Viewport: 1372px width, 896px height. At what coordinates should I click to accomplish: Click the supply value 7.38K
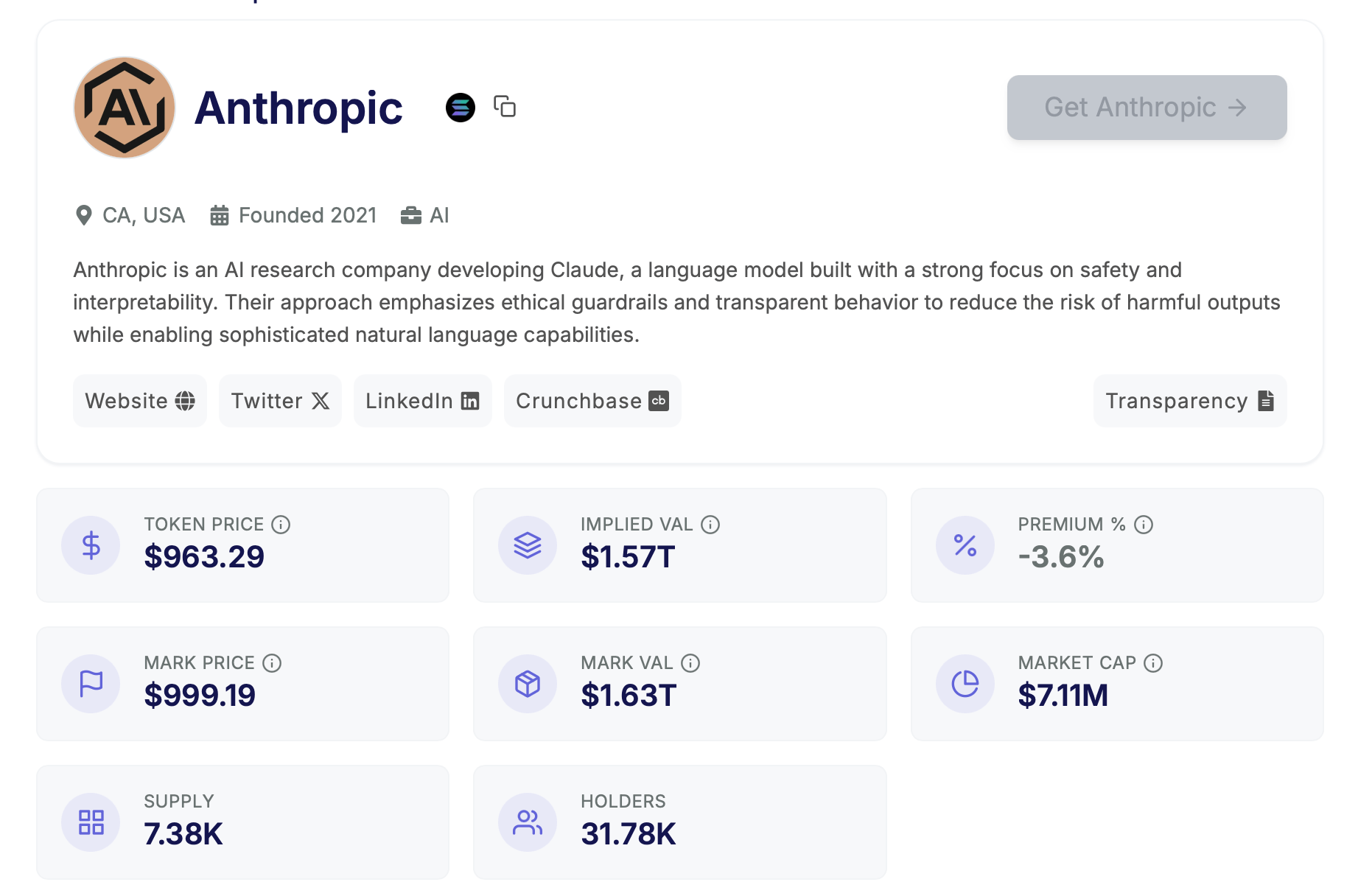pos(183,833)
